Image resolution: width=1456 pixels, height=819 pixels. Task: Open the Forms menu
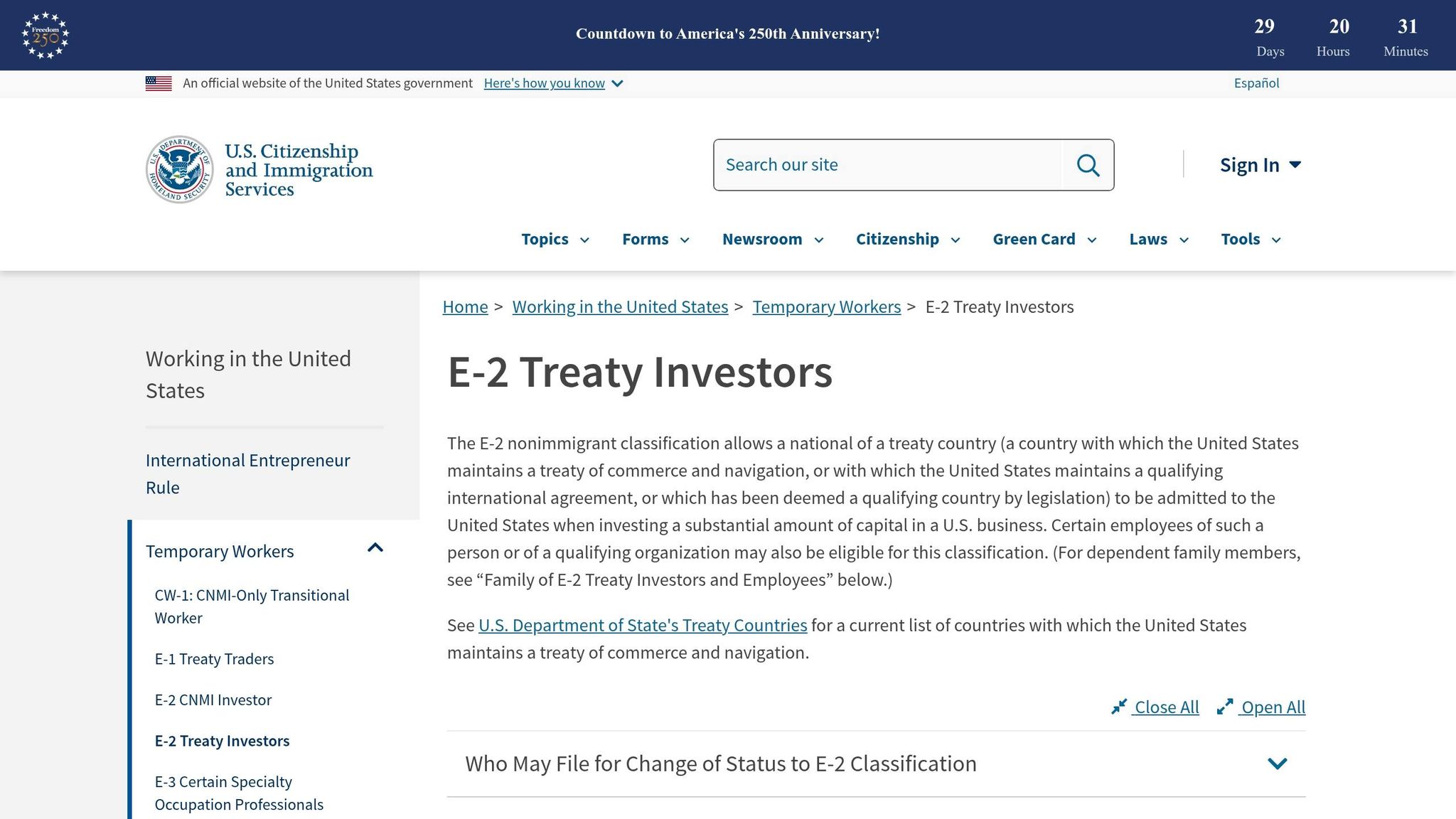click(x=655, y=239)
